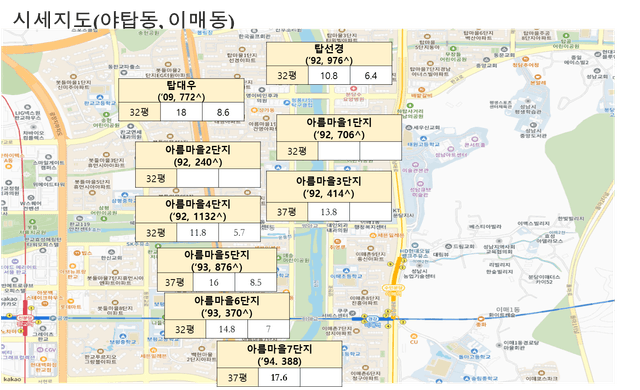Click the 5.7 value under 아름마을4단지
640x390 pixels.
pos(240,233)
